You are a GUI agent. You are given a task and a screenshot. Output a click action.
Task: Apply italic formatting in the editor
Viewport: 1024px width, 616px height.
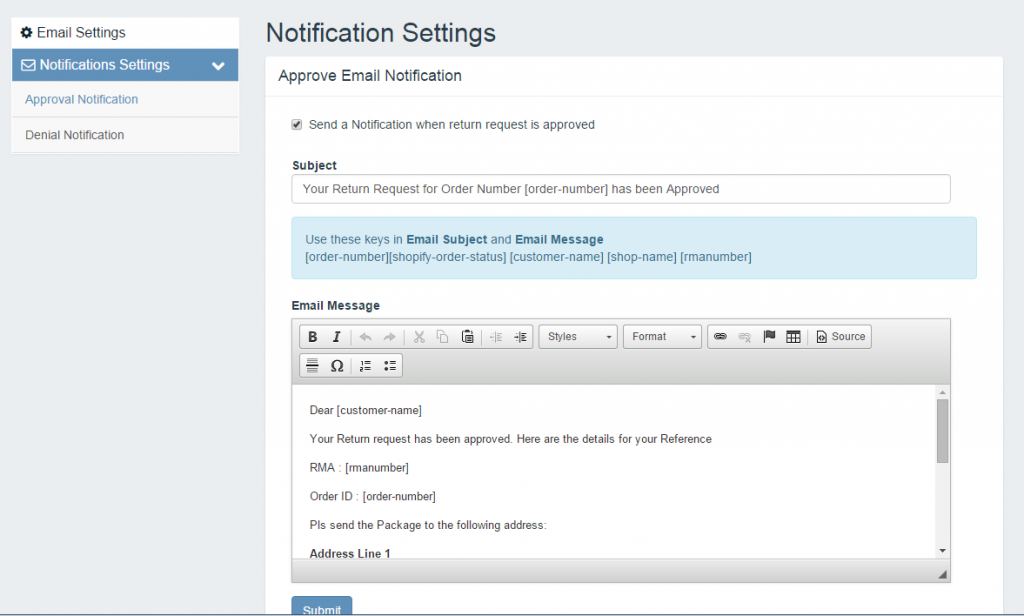click(x=337, y=337)
